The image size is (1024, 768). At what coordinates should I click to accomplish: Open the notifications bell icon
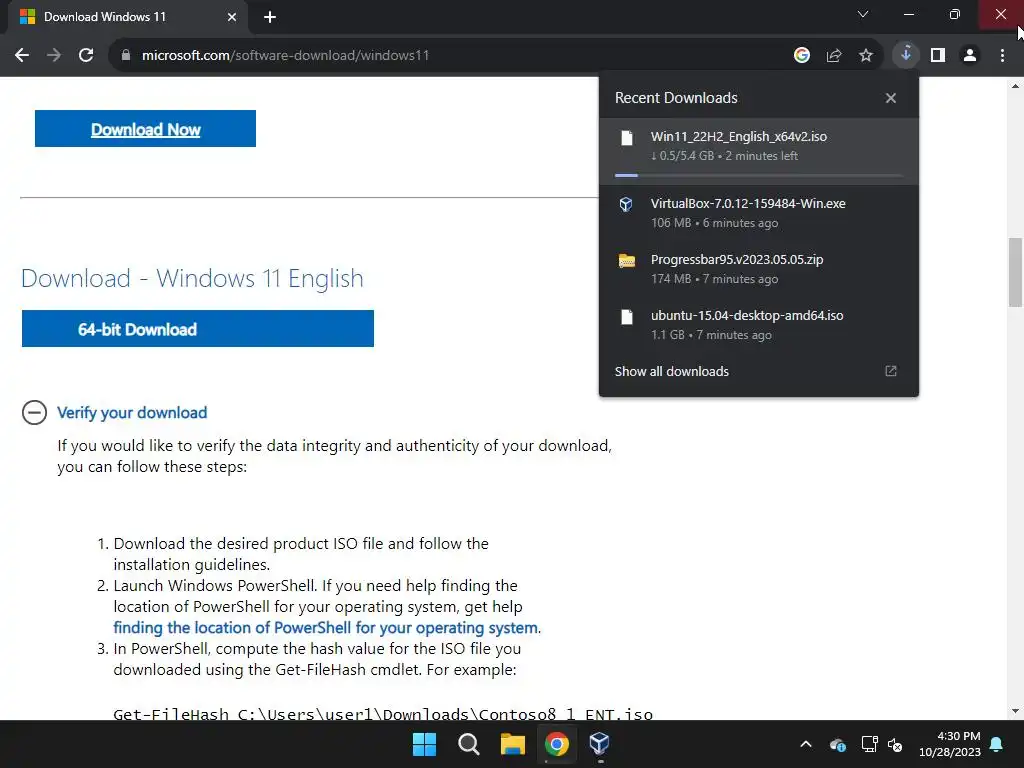997,744
